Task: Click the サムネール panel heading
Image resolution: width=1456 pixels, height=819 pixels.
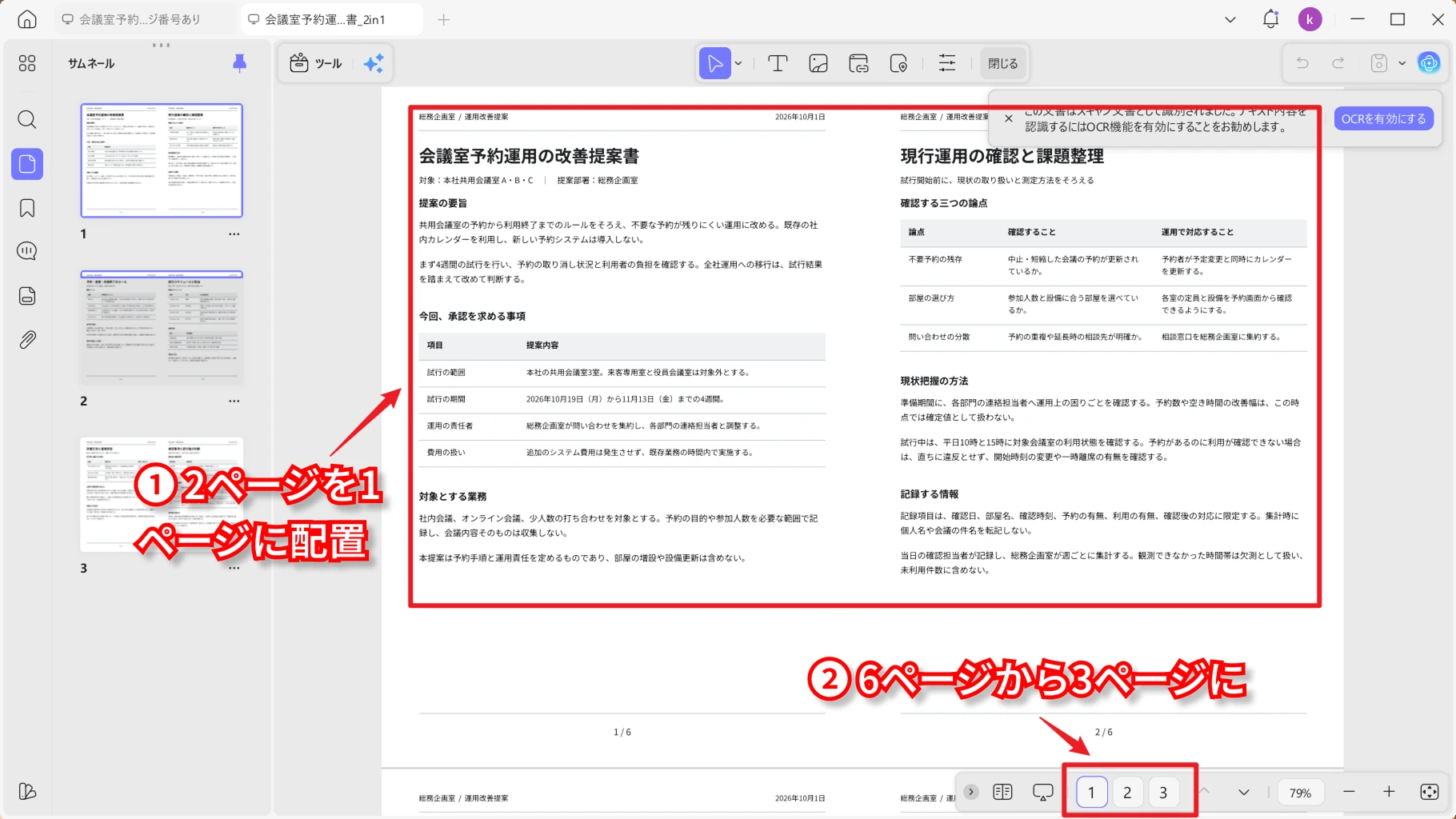Action: coord(91,63)
